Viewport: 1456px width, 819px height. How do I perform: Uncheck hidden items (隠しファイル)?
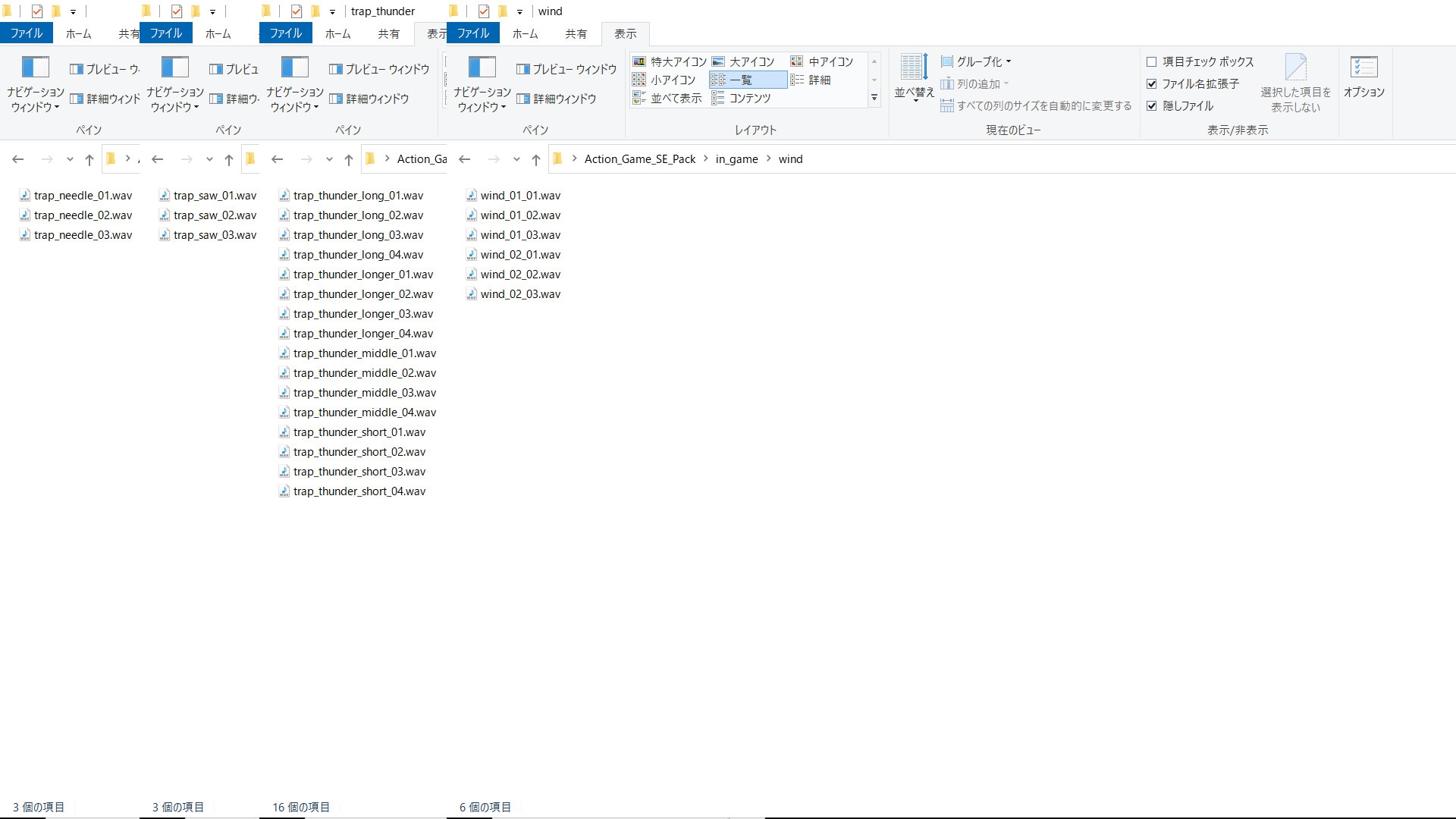(x=1152, y=105)
